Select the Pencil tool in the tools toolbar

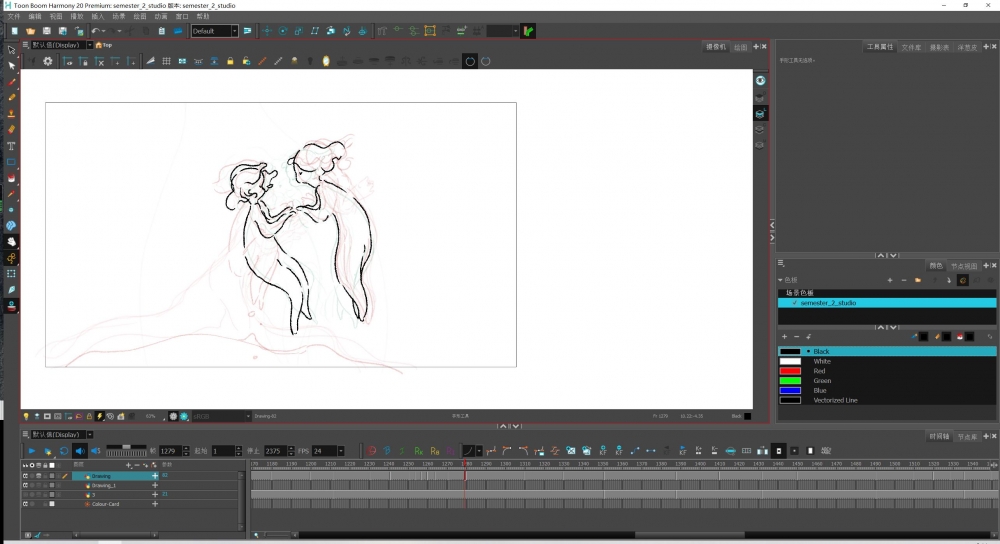[11, 98]
